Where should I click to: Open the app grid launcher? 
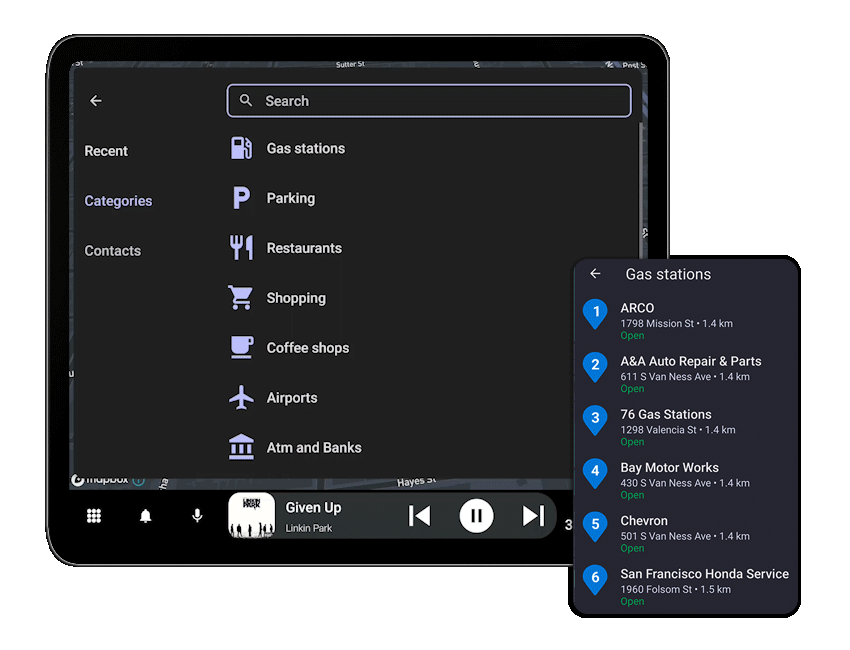pos(94,516)
